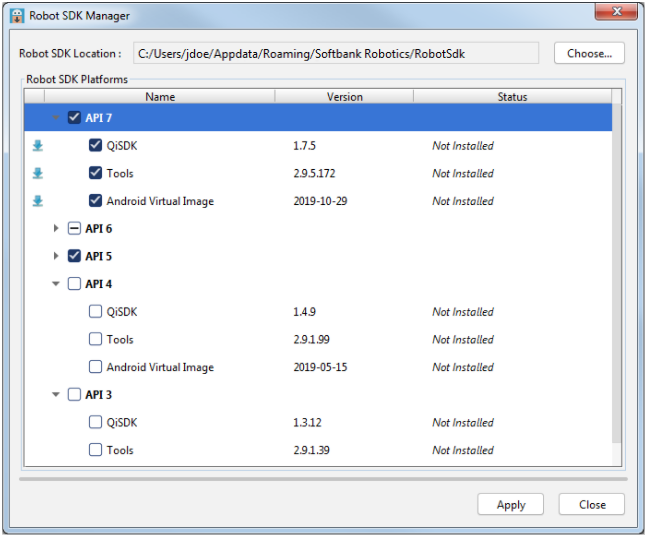
Task: Click version text 1.7.5
Action: pos(304,146)
